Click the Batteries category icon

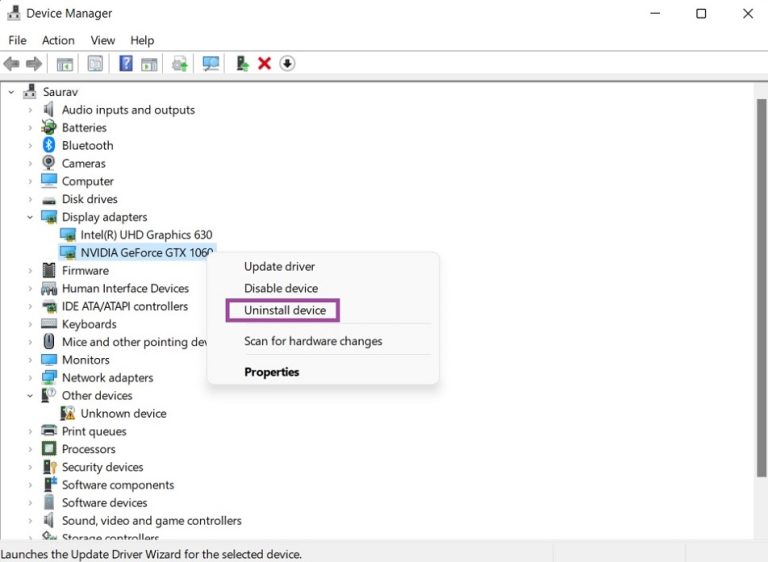48,127
